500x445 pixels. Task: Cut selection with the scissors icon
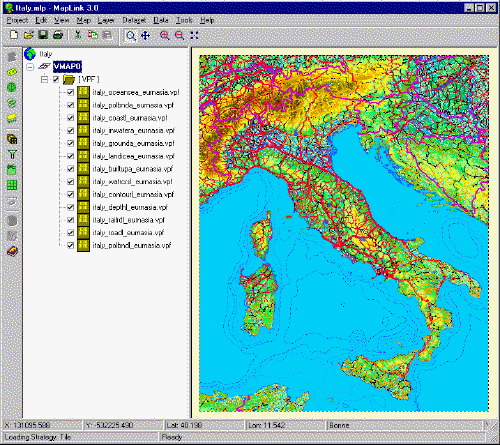78,35
